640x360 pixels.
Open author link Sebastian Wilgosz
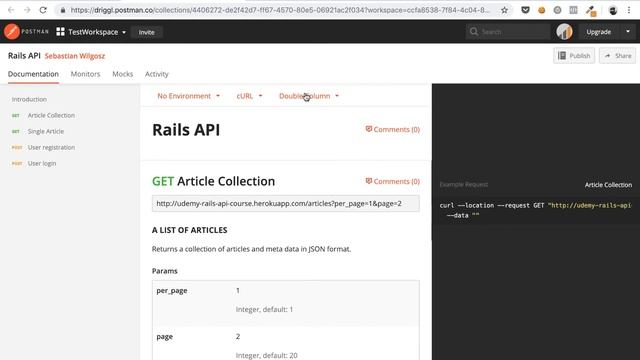(75, 56)
